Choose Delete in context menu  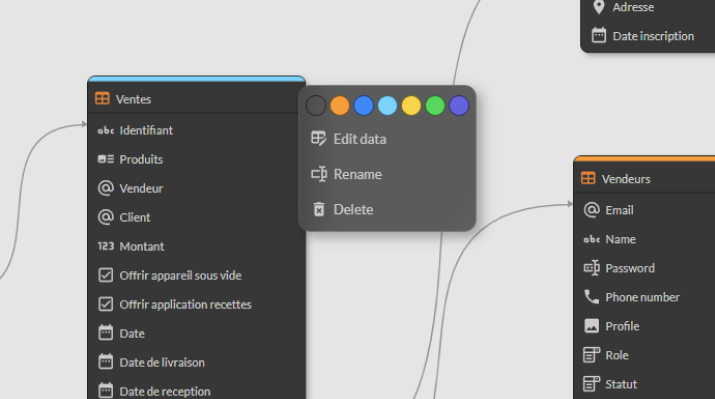point(387,209)
